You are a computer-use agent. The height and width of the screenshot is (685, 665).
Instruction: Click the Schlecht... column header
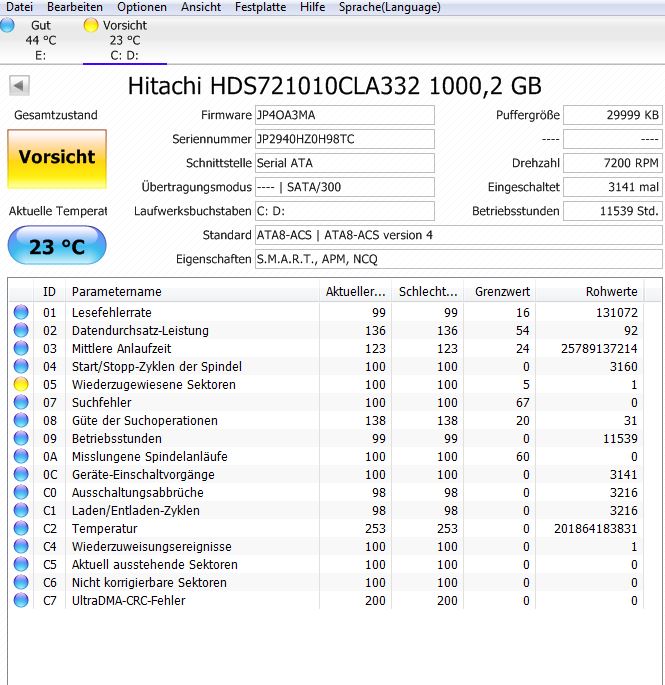coord(427,291)
